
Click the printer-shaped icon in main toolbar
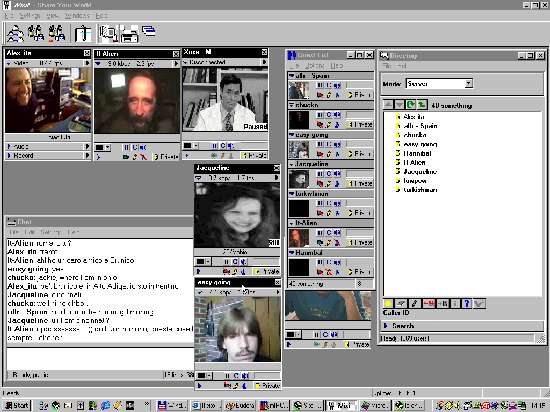click(129, 34)
